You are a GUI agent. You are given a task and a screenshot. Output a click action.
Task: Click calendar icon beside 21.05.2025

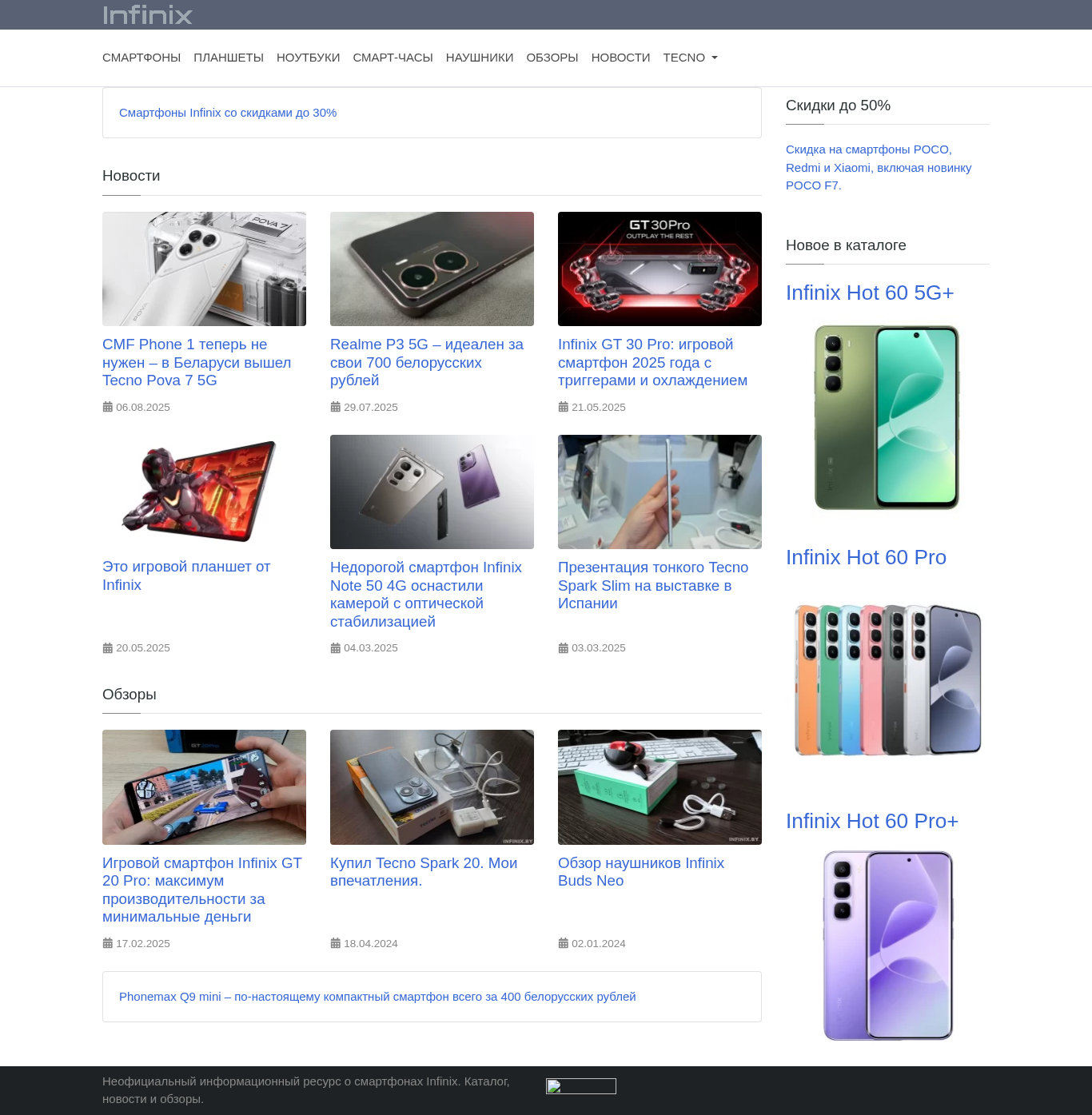(x=563, y=407)
